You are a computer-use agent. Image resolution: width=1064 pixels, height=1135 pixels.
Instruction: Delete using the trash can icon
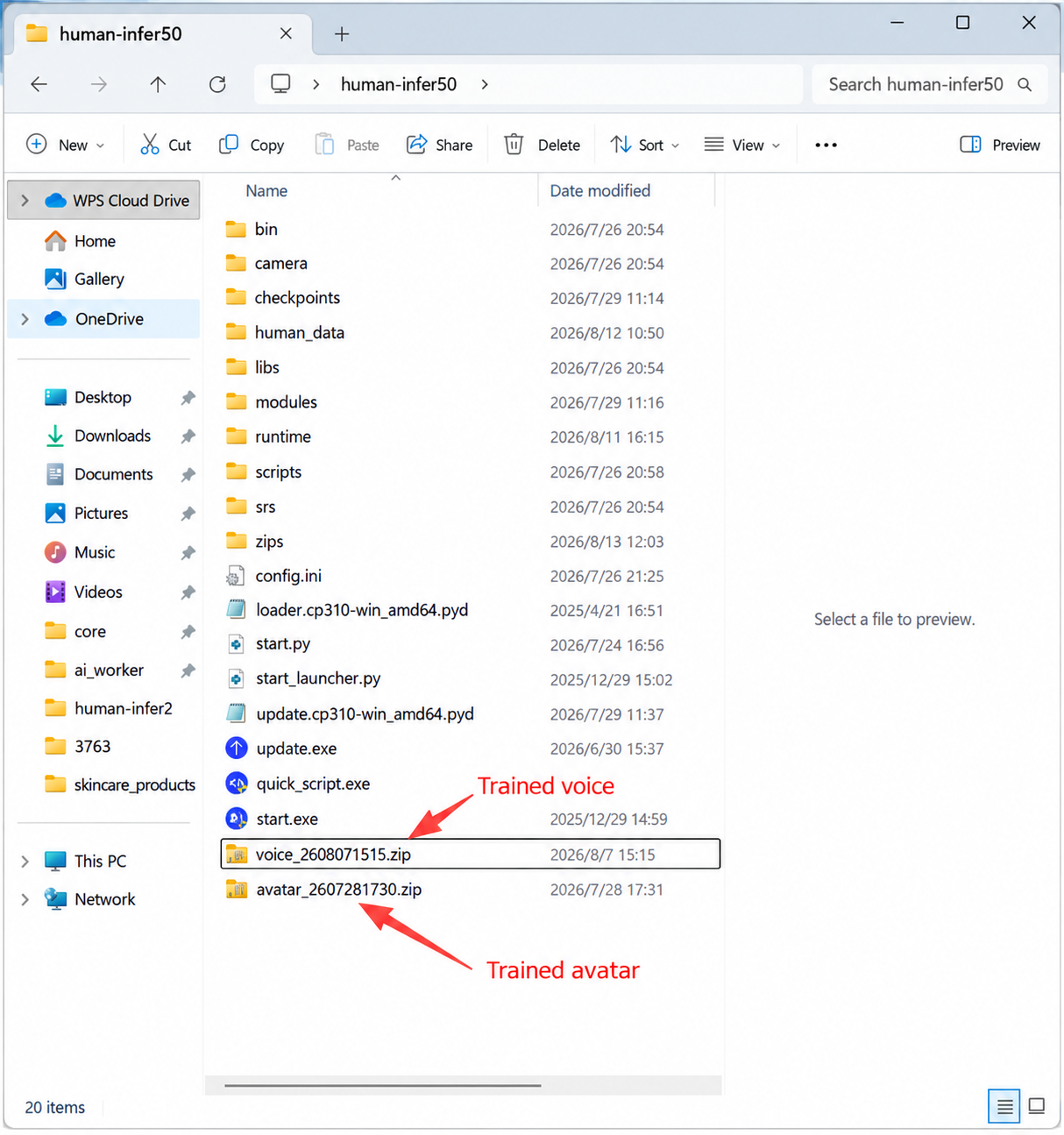(x=514, y=145)
